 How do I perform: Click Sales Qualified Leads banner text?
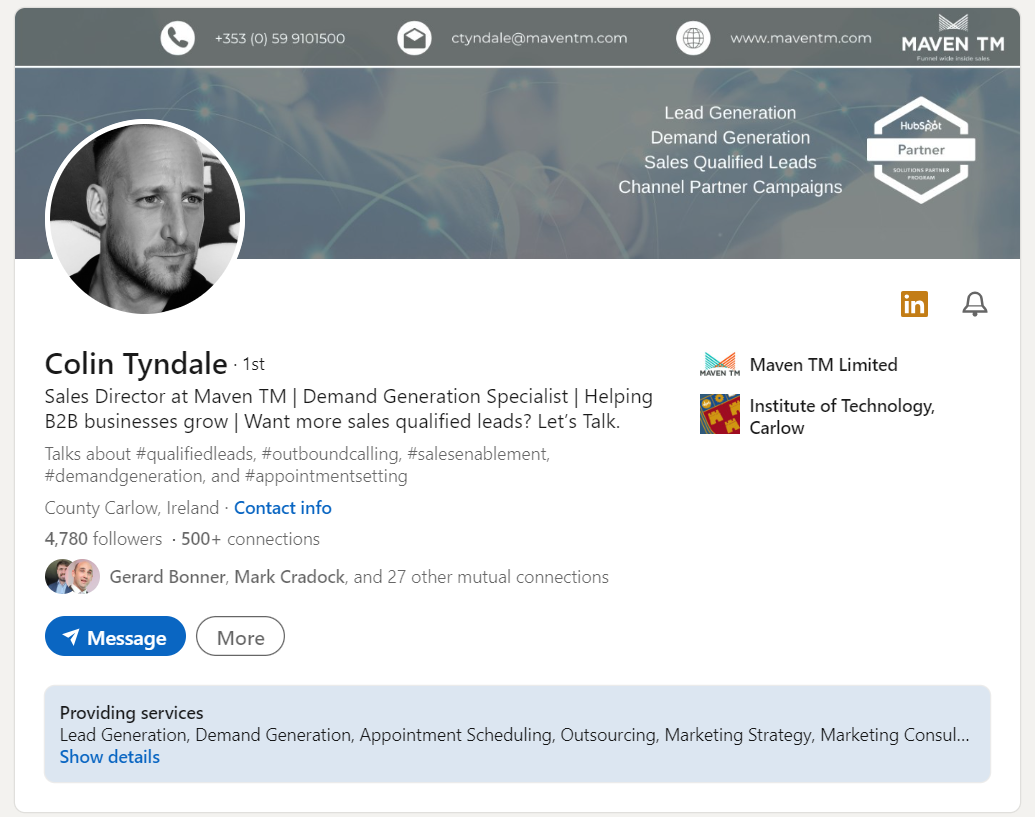pos(730,162)
